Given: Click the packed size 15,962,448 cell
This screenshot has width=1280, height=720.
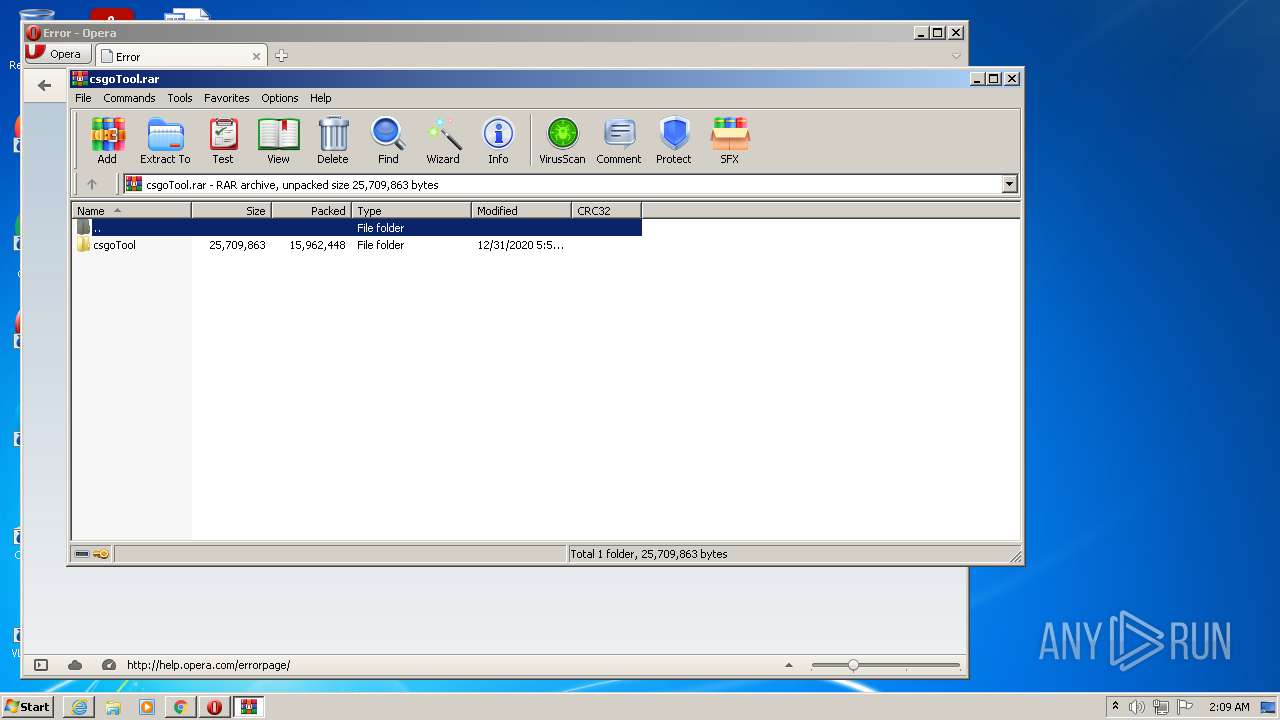Looking at the screenshot, I should tap(317, 245).
